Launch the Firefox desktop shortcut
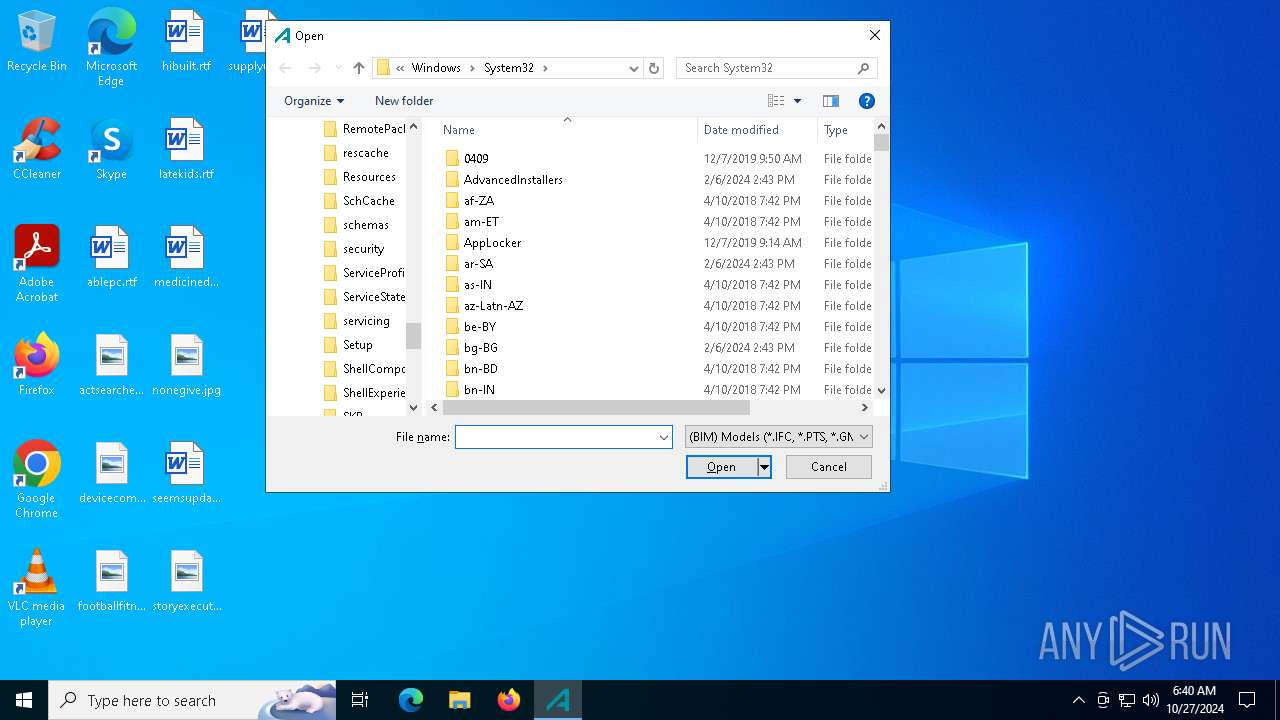The image size is (1280, 720). point(37,366)
